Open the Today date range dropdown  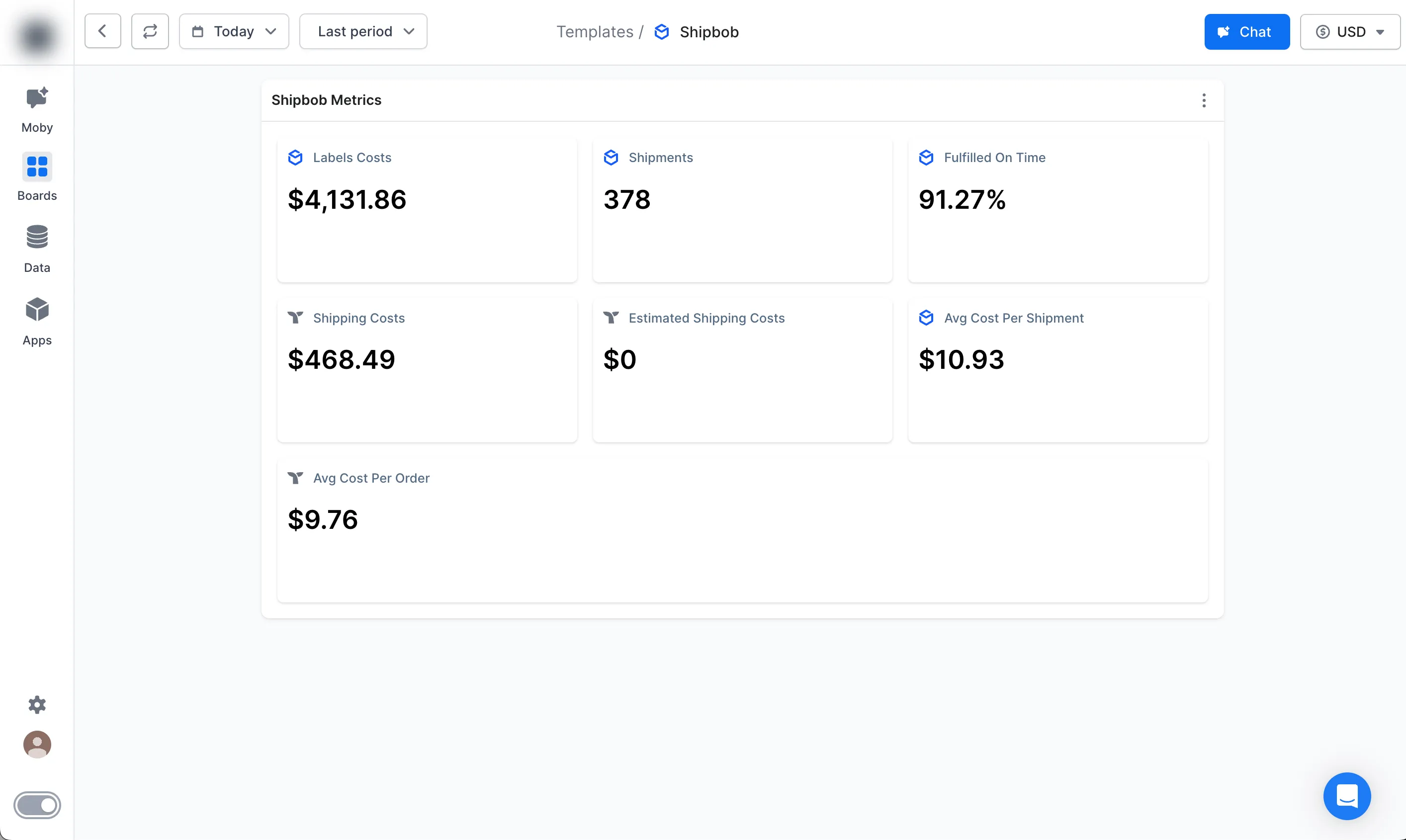tap(234, 31)
